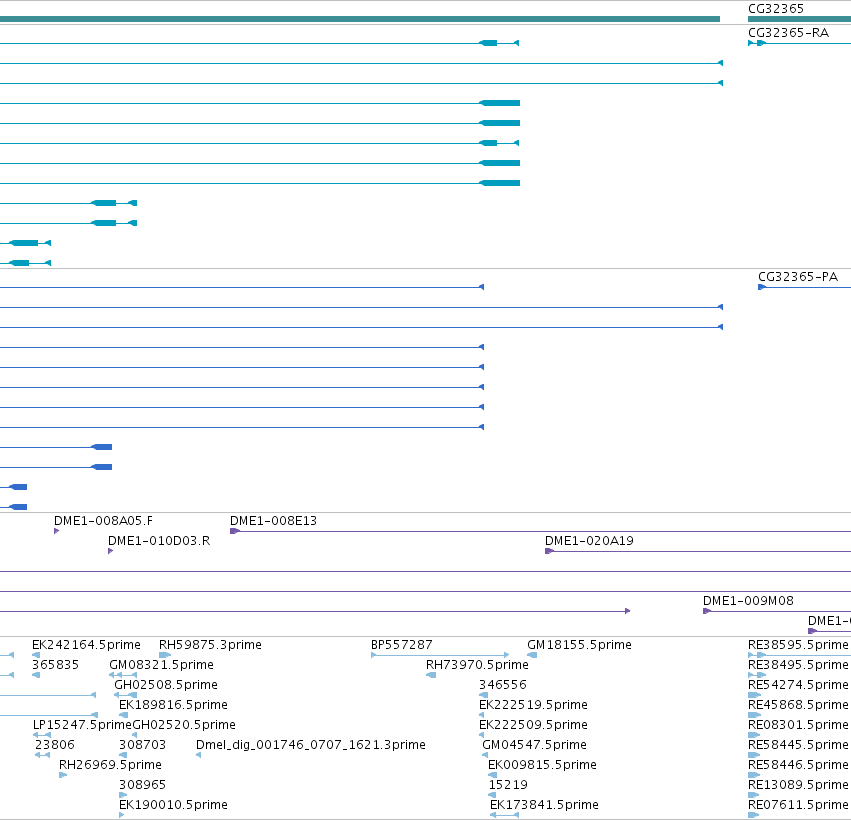
Task: Click the DME1-009M08 start arrow glyph
Action: [x=707, y=611]
